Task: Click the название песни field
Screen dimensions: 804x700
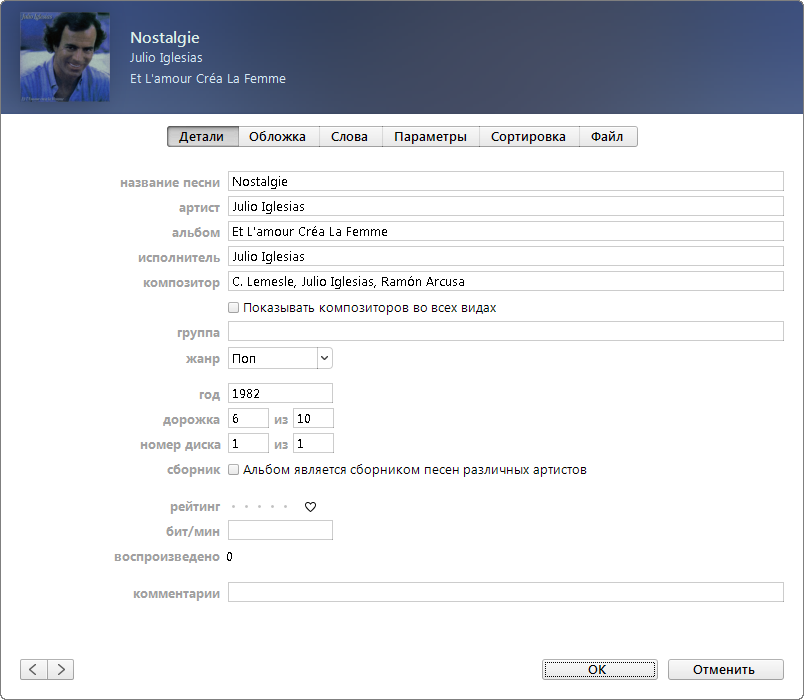Action: pos(505,182)
